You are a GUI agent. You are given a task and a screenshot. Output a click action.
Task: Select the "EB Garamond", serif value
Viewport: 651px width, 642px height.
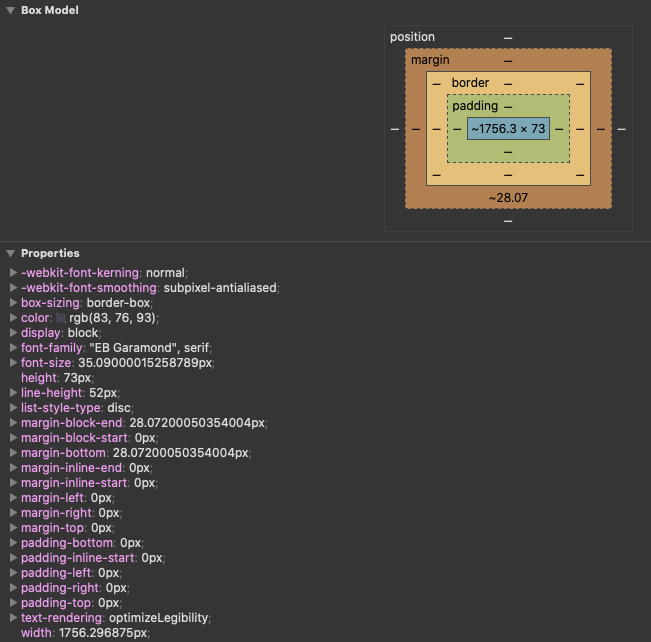149,348
